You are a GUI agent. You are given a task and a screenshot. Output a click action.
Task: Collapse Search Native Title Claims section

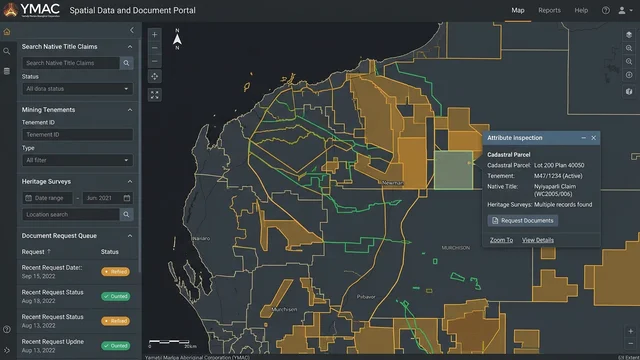pyautogui.click(x=130, y=47)
